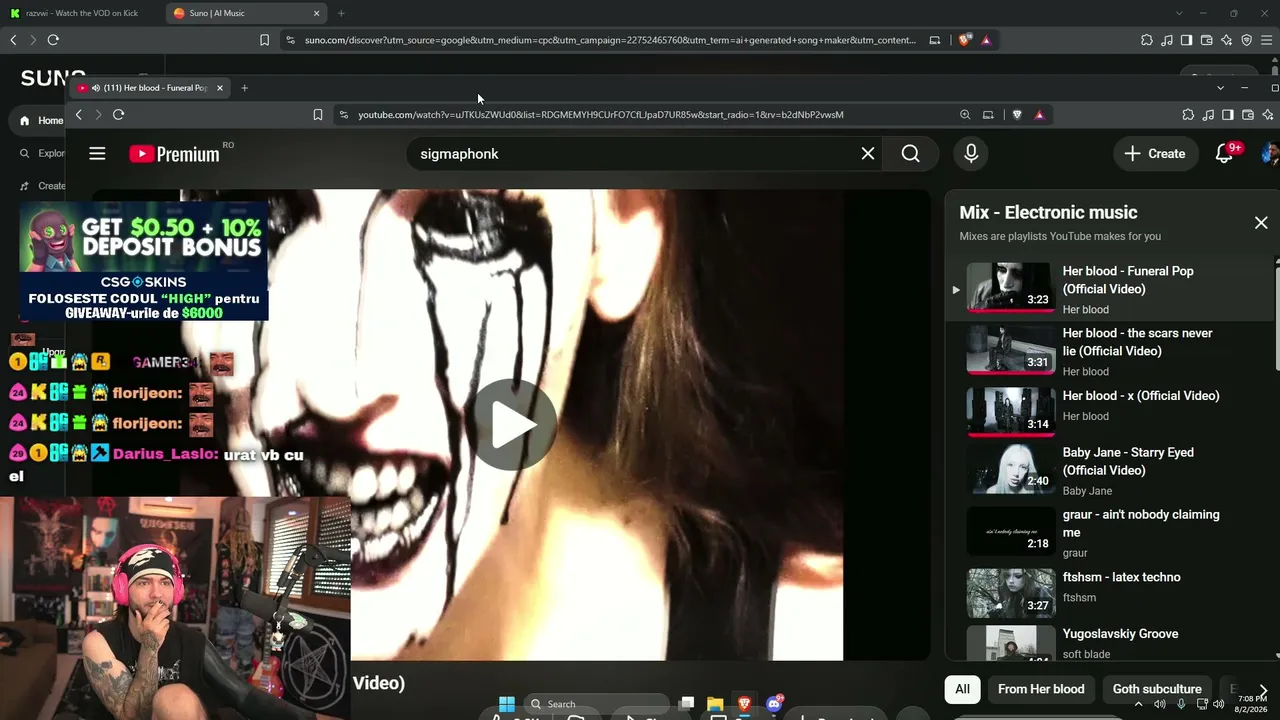Screen dimensions: 1280x720
Task: Open extensions puzzle icon in Suno window
Action: click(1146, 40)
